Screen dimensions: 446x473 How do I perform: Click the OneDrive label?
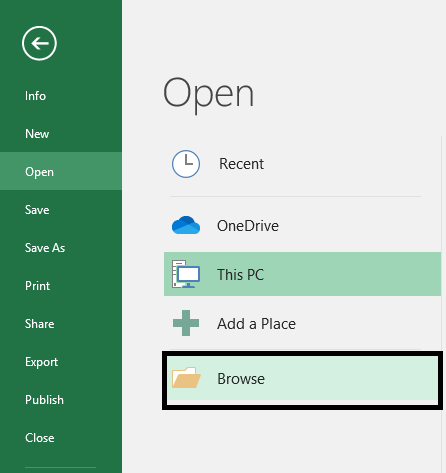[x=248, y=226]
